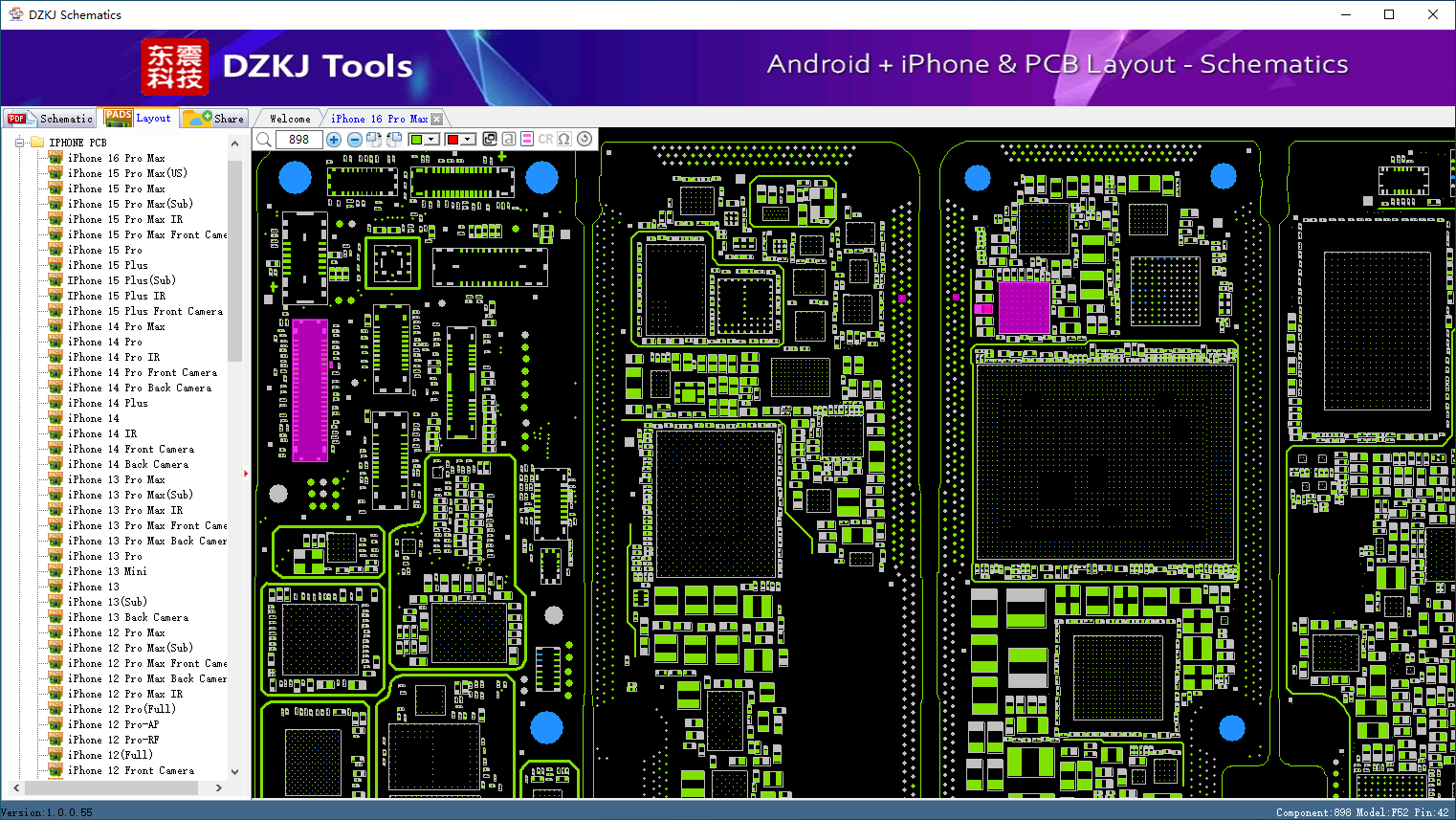This screenshot has width=1456, height=820.
Task: Select iPhone 12(Full) entry
Action: (x=110, y=755)
